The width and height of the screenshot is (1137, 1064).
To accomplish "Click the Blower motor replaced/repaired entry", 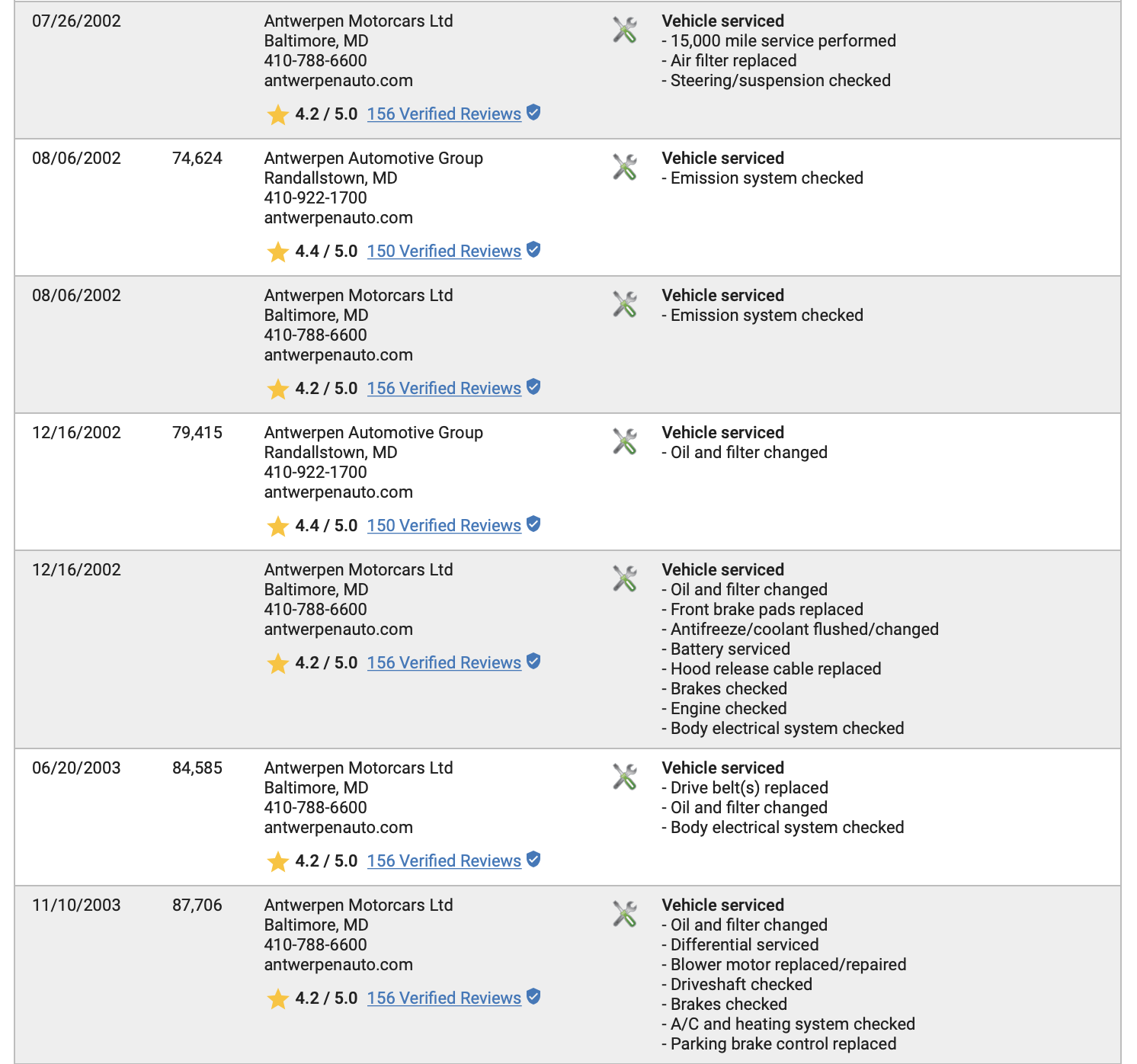I will point(784,964).
